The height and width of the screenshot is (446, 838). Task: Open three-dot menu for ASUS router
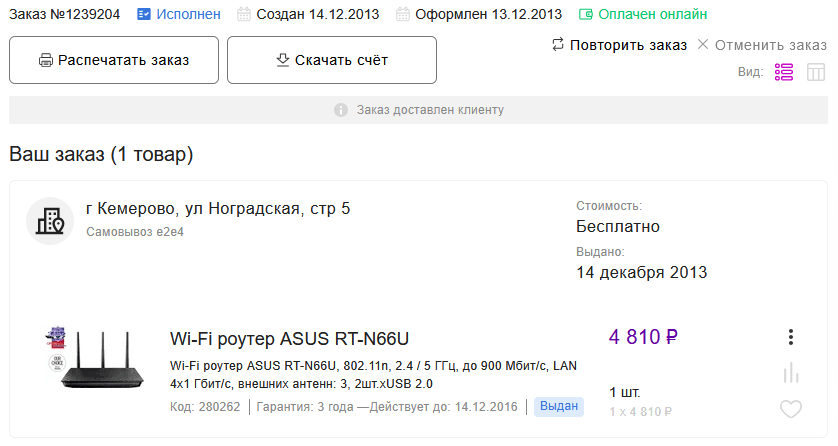[x=791, y=337]
